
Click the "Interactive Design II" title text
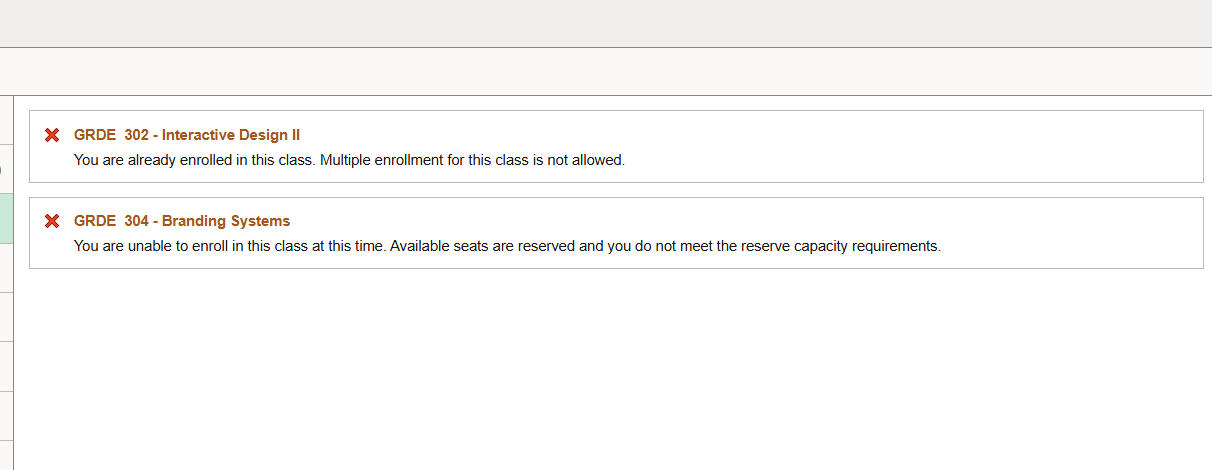230,135
